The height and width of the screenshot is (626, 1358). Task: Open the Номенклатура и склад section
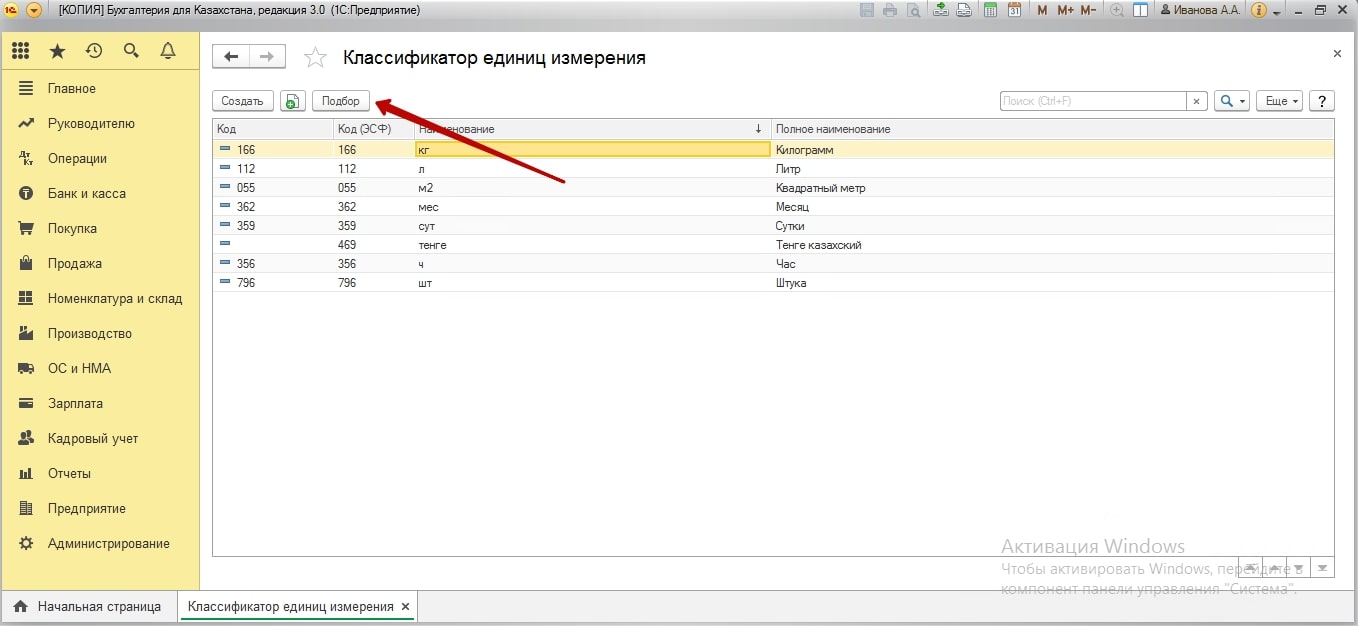[115, 299]
